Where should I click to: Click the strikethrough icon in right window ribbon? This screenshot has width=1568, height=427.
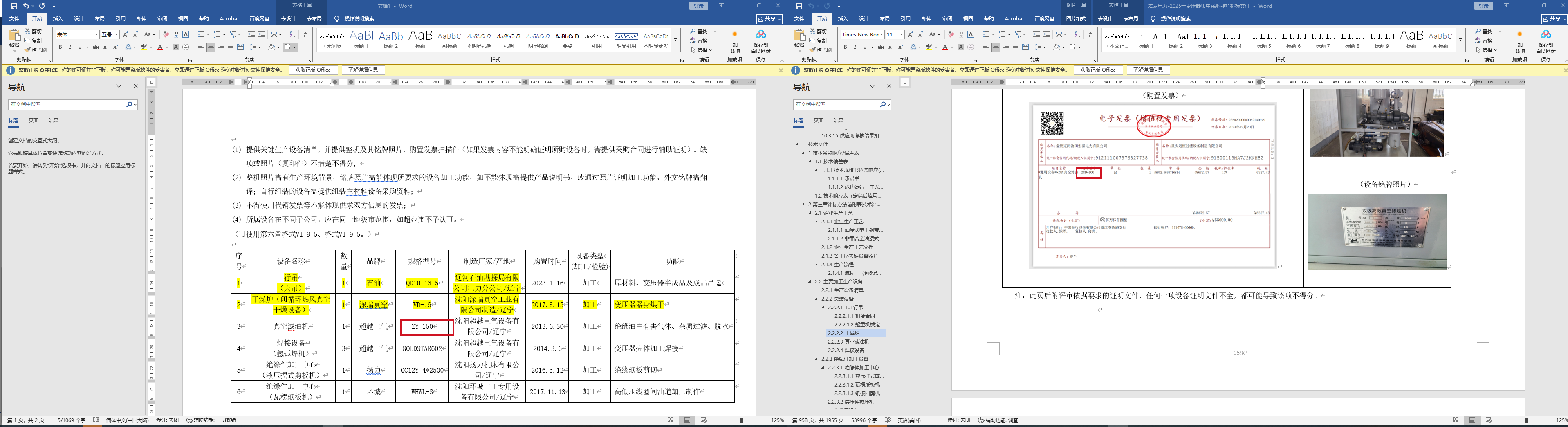click(881, 47)
